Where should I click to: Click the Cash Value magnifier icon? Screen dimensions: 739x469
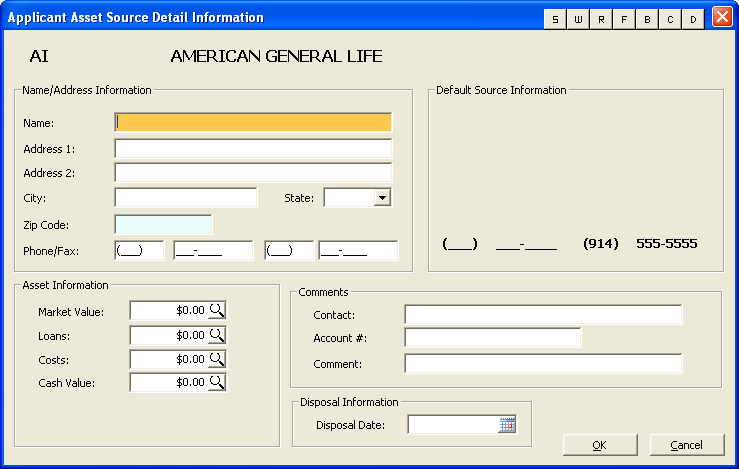(x=217, y=382)
